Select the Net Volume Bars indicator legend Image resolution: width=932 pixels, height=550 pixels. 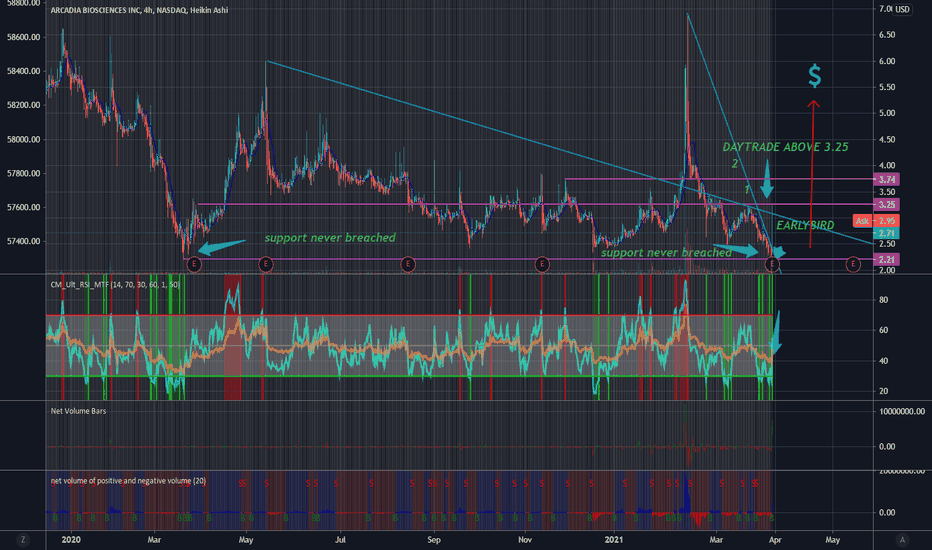point(78,411)
